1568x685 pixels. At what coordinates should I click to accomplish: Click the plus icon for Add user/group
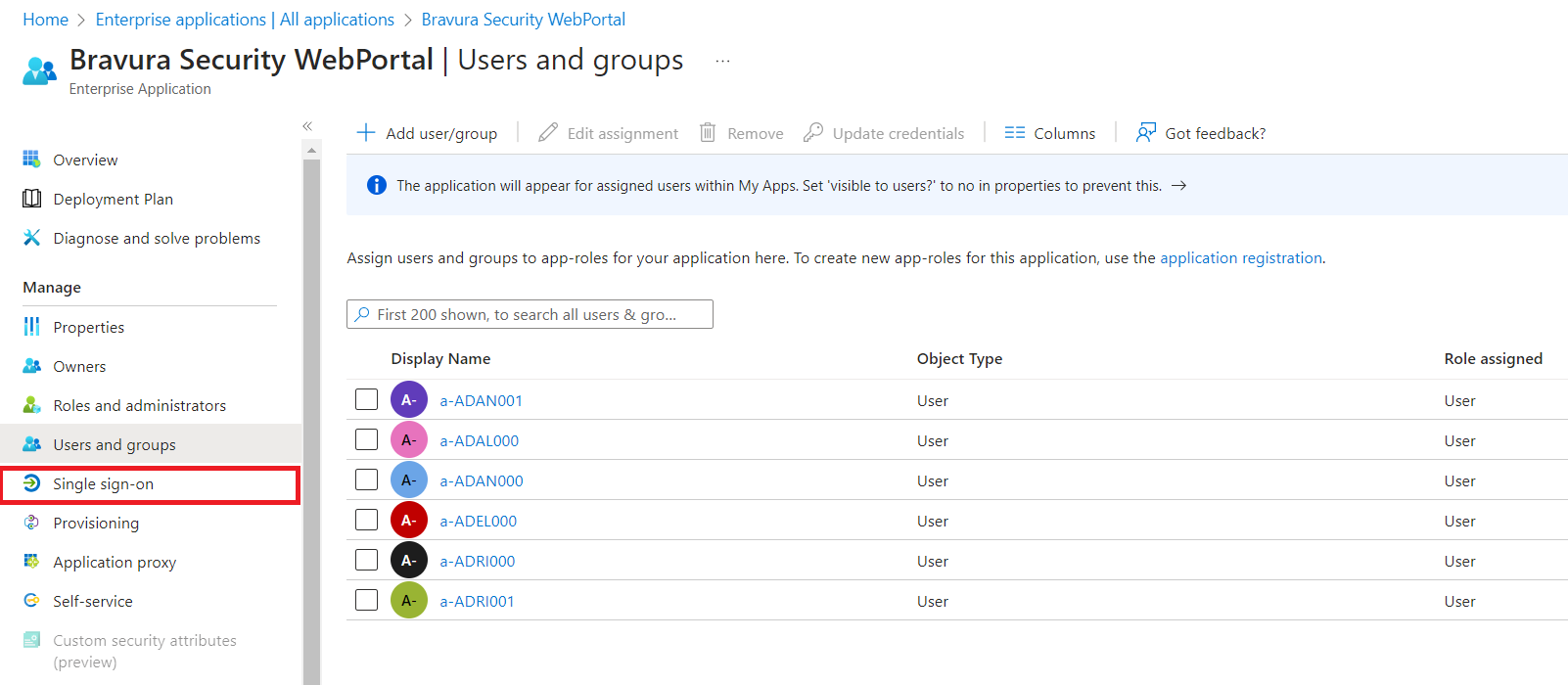365,132
